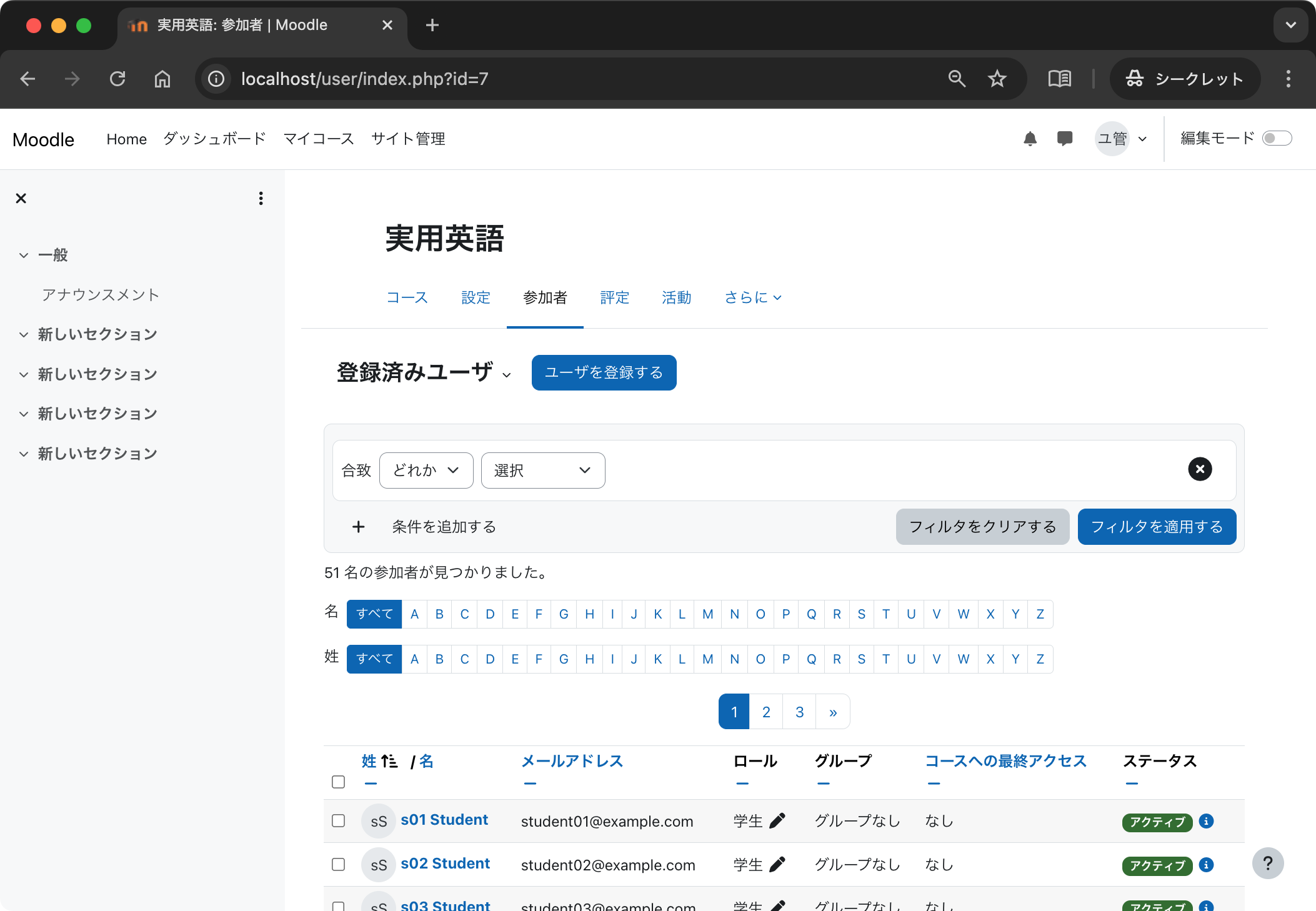Go to page 2 of participants

tap(766, 712)
